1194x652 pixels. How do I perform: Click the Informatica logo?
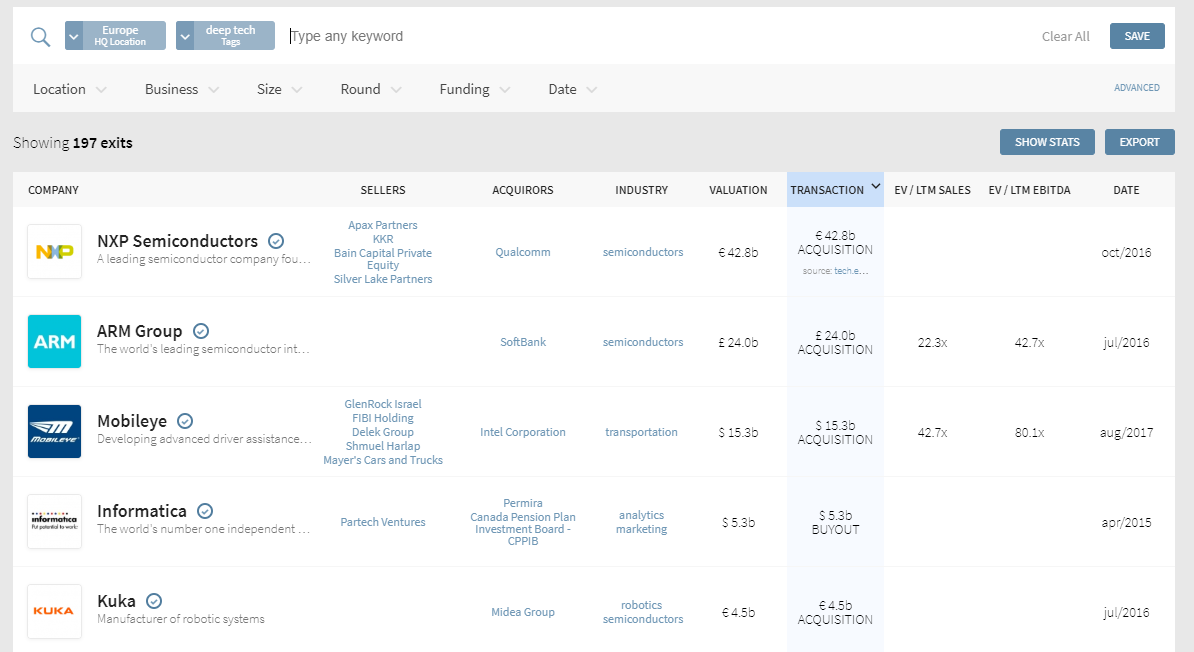coord(54,522)
